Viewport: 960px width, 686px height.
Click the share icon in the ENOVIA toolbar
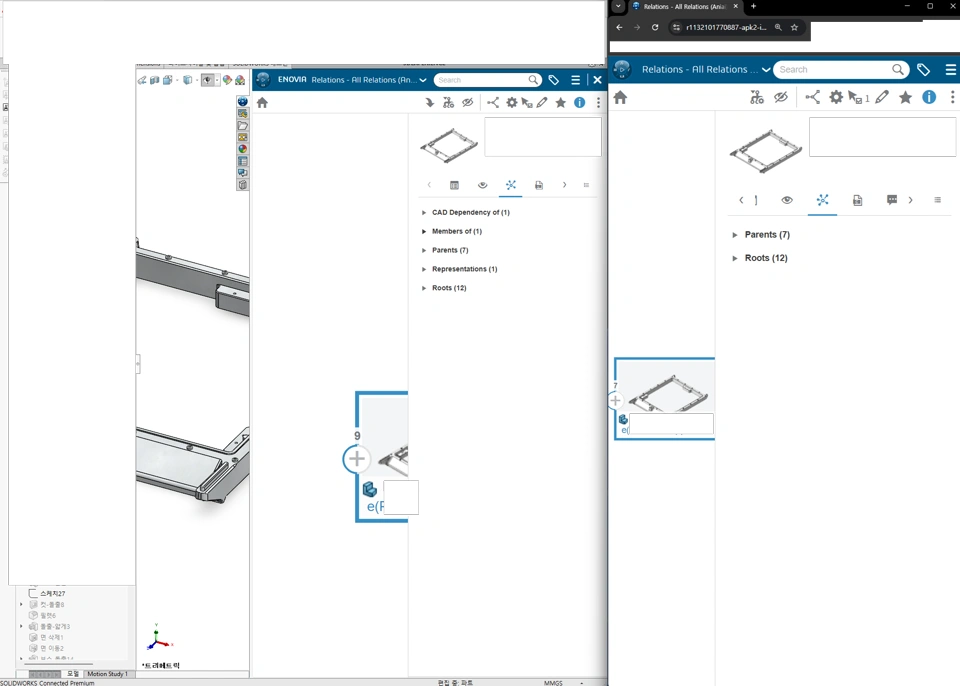coord(493,102)
